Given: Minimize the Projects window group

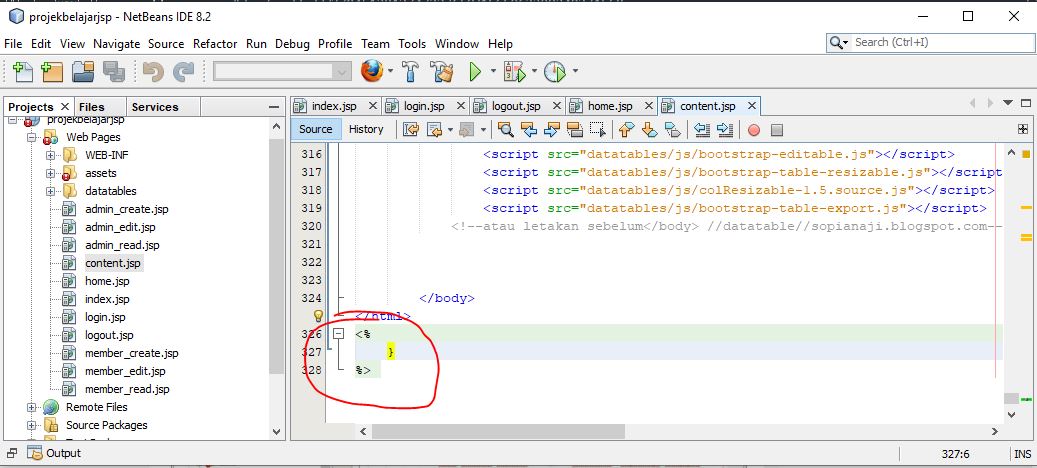Looking at the screenshot, I should (274, 107).
